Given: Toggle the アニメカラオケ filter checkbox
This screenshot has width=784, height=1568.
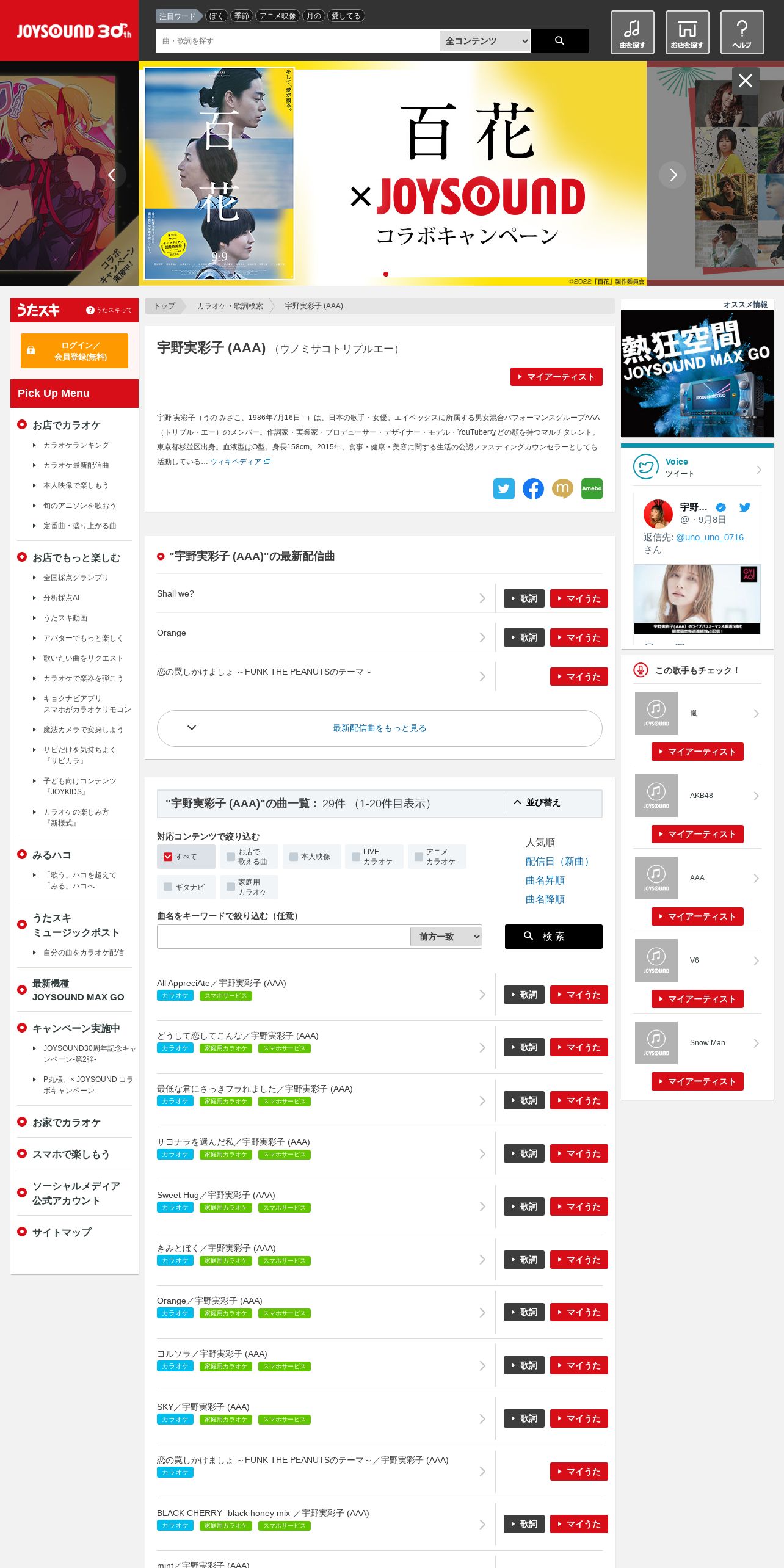Looking at the screenshot, I should click(419, 857).
